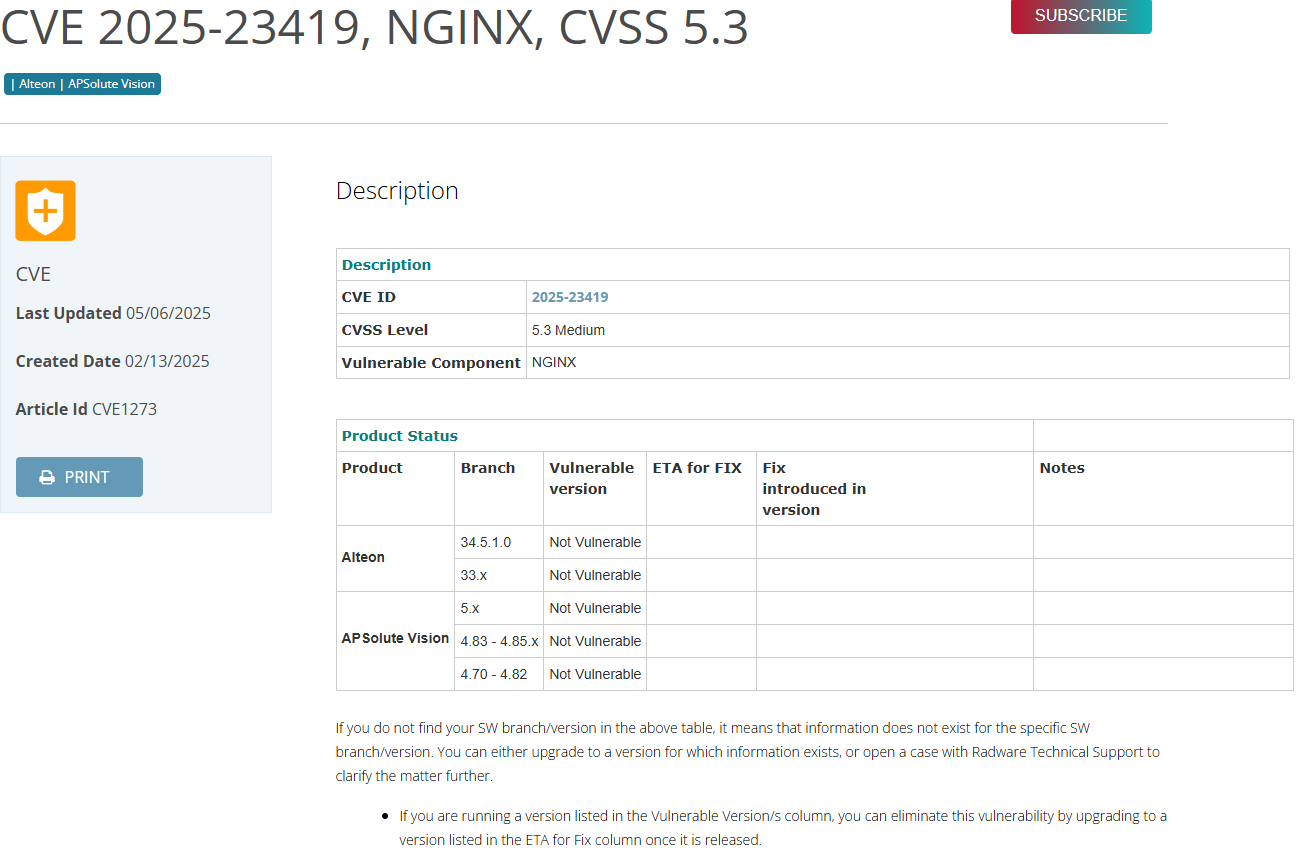Click the paragraph about missing SW branch/version
The height and width of the screenshot is (855, 1306).
coord(748,752)
